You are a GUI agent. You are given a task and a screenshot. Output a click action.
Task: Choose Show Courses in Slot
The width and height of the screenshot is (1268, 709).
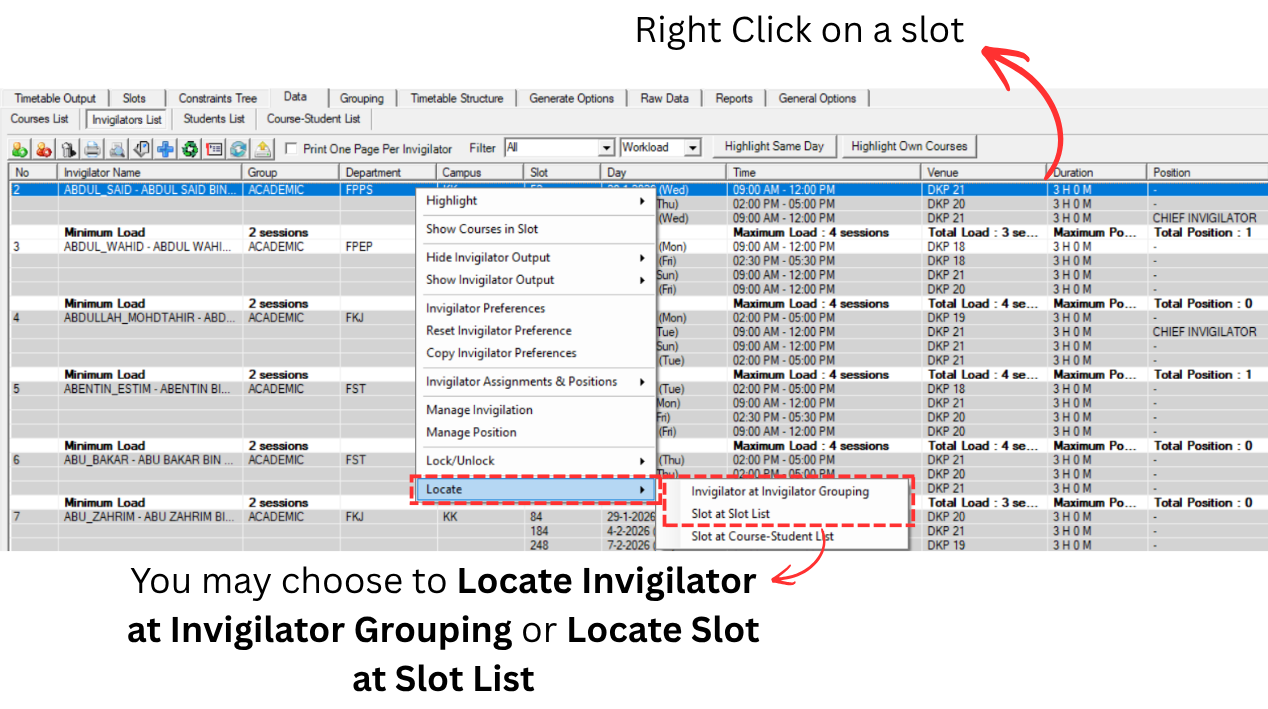(535, 229)
